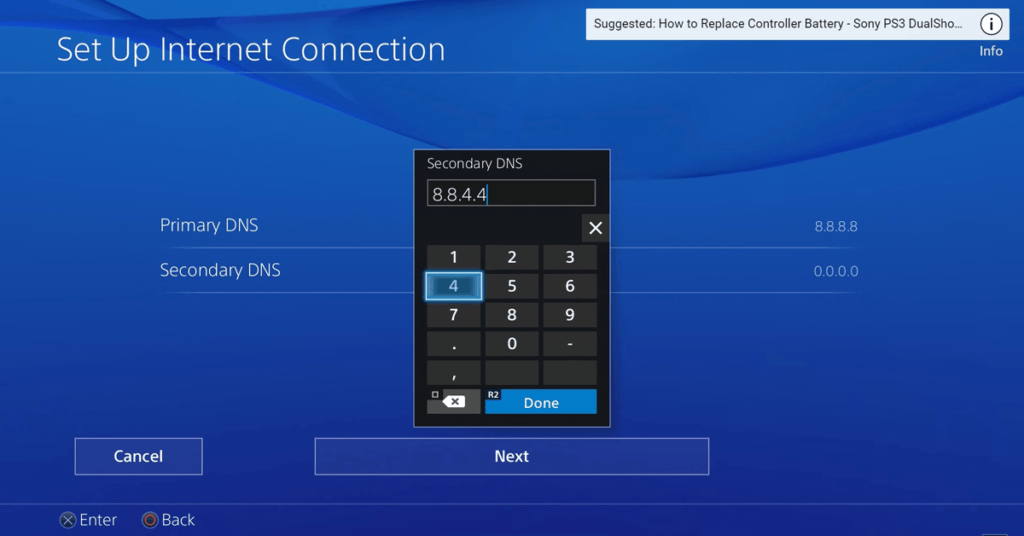
Task: Tap the 8 key on keypad
Action: pyautogui.click(x=512, y=315)
